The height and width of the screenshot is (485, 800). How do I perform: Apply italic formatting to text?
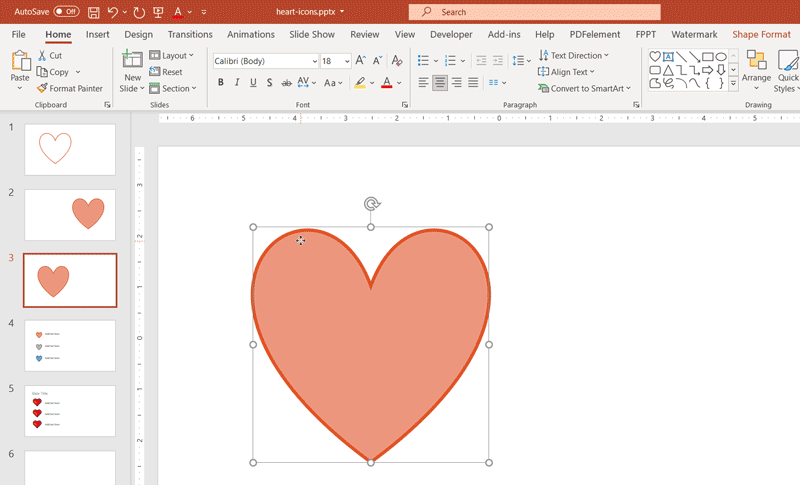pos(237,83)
